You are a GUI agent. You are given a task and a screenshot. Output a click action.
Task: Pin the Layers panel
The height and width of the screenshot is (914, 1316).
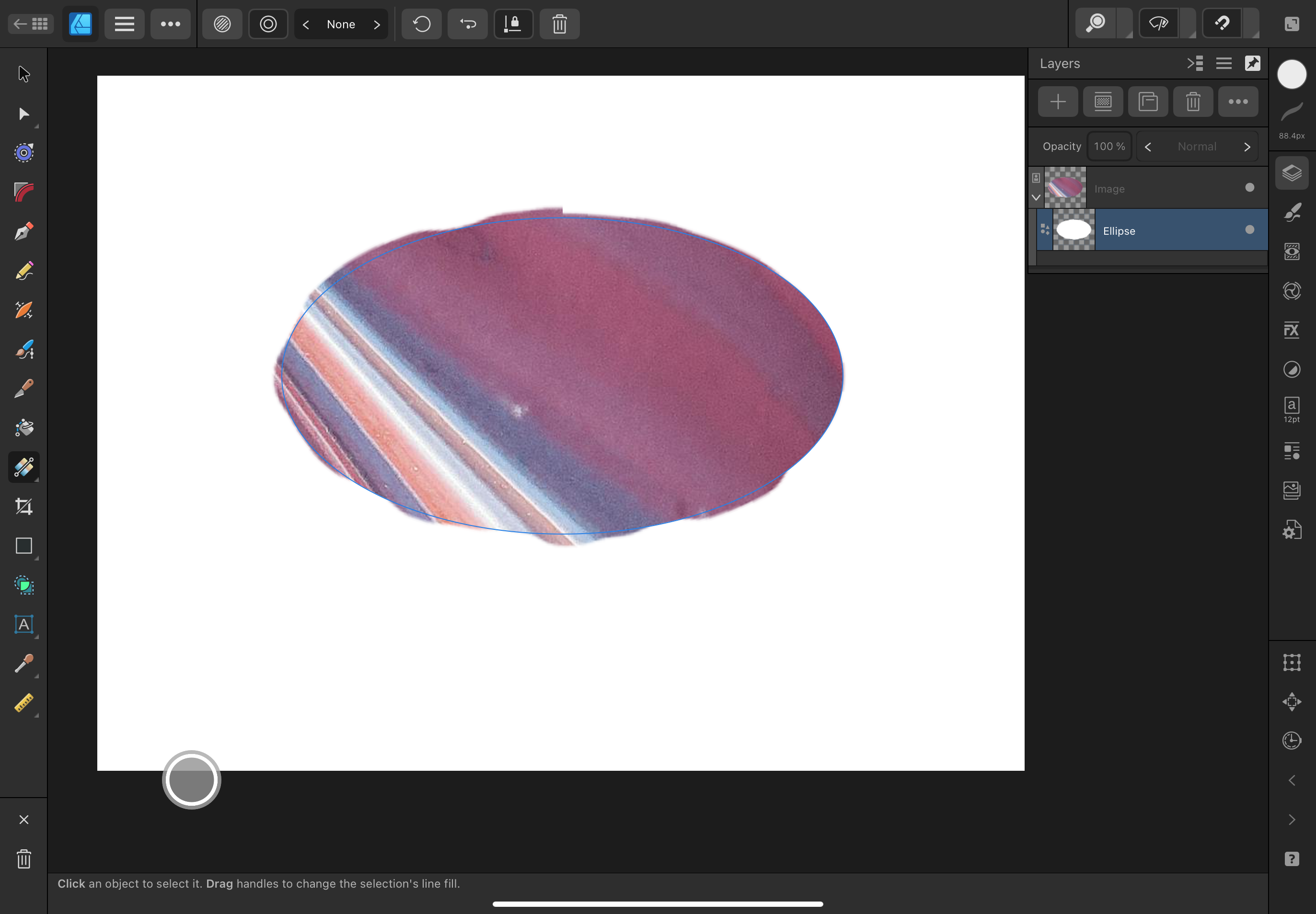[x=1252, y=64]
